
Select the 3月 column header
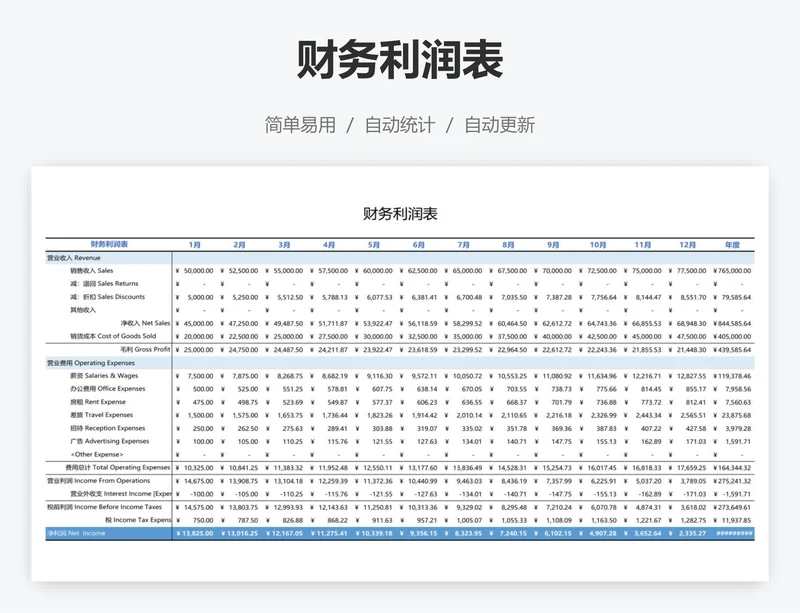point(284,245)
